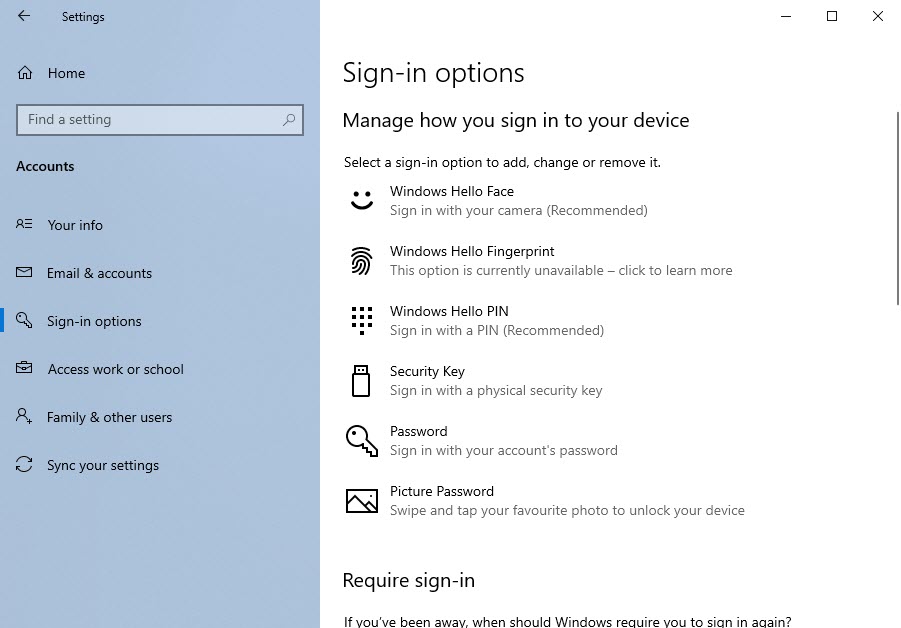Click the Sign-in options key icon in sidebar
This screenshot has height=628, width=901.
(x=24, y=320)
